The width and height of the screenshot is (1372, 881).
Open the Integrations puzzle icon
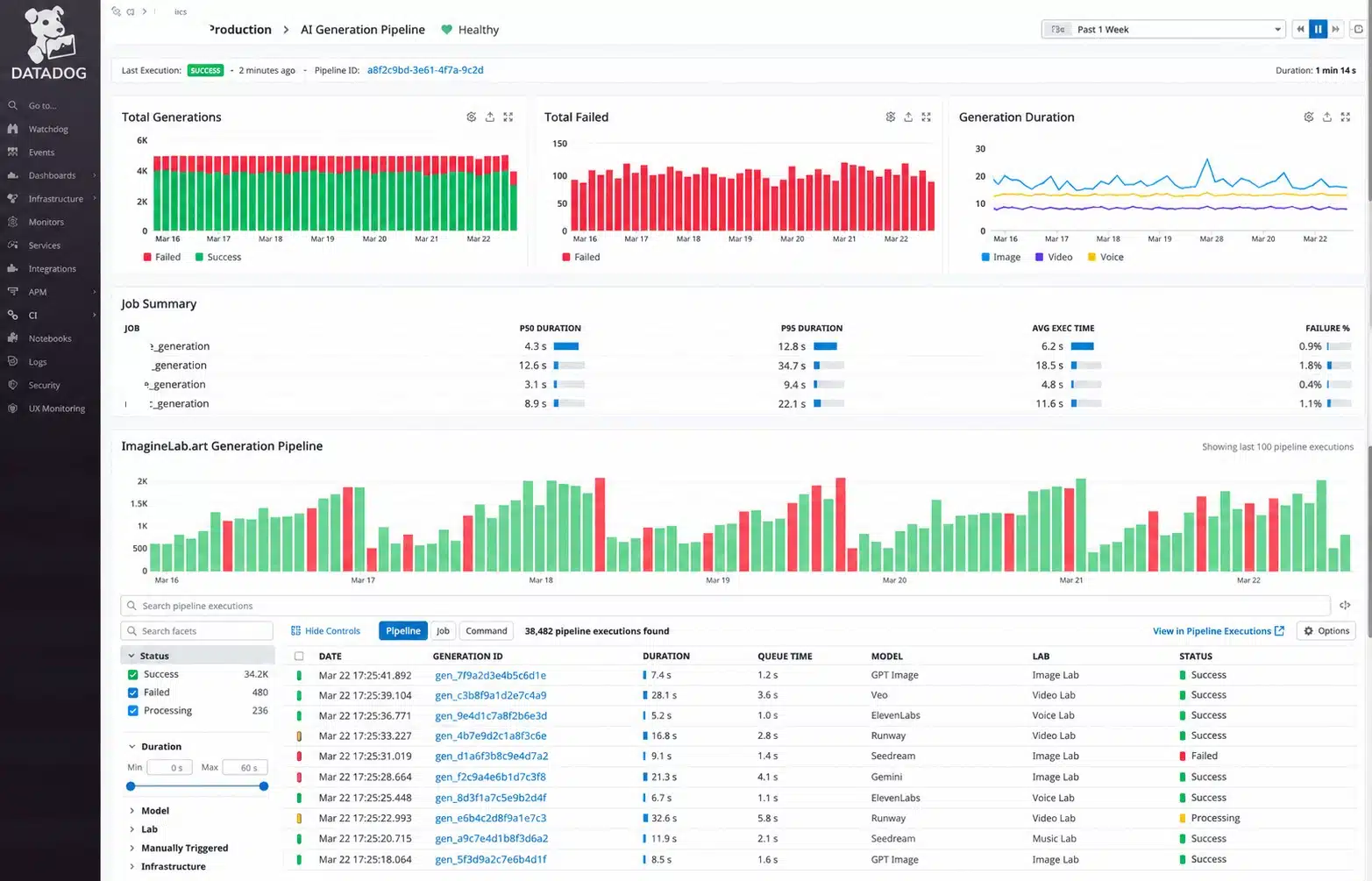[x=12, y=268]
